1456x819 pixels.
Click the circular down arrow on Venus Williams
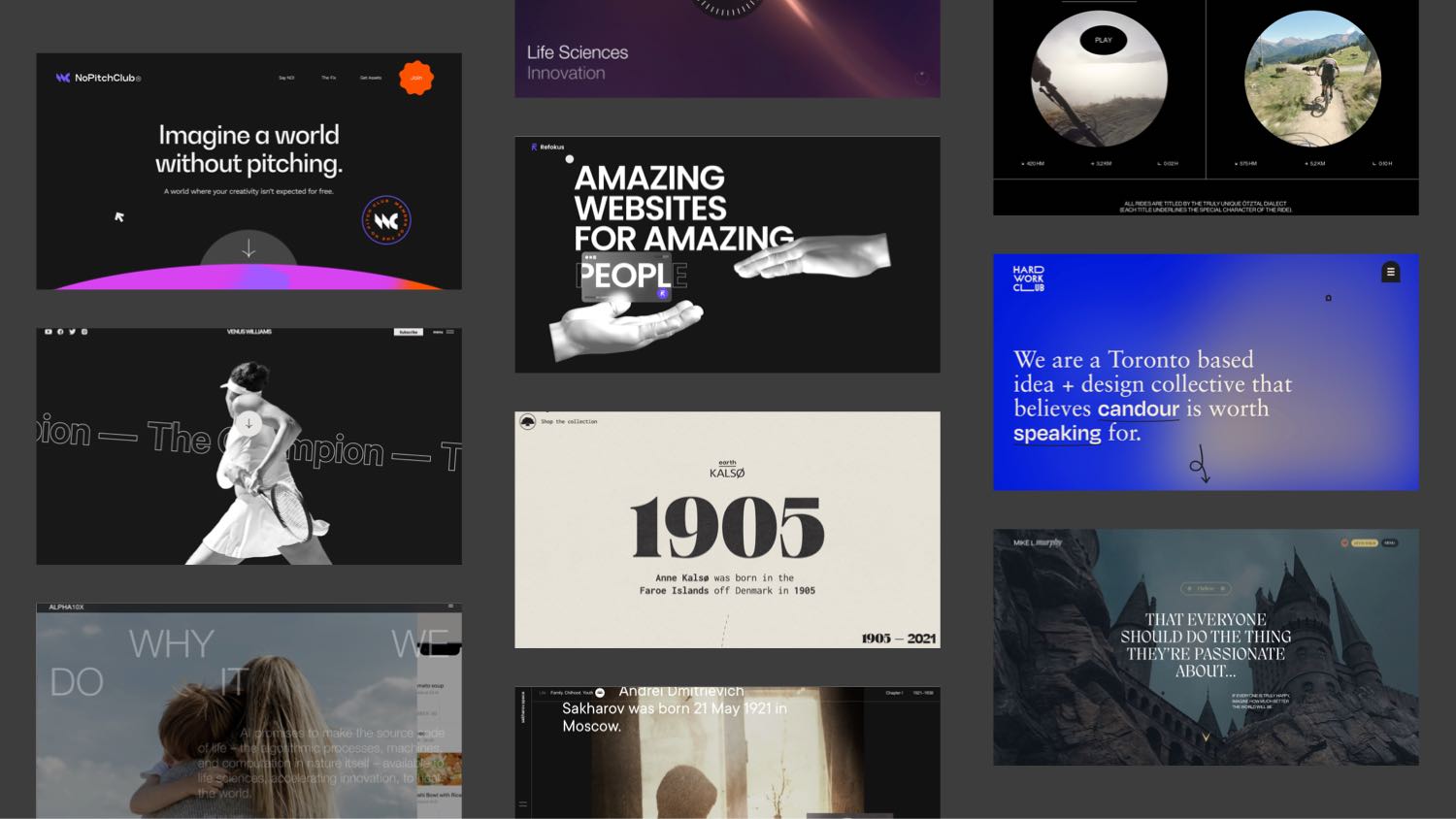[x=248, y=423]
